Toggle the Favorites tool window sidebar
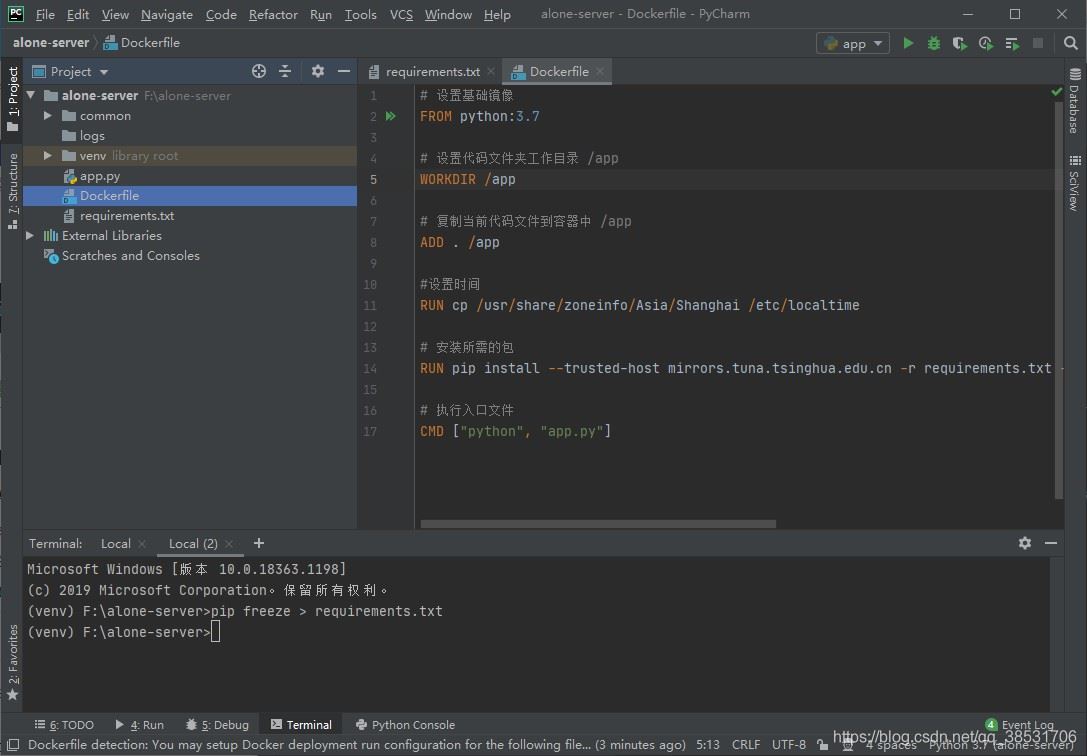Image resolution: width=1087 pixels, height=756 pixels. pos(12,660)
